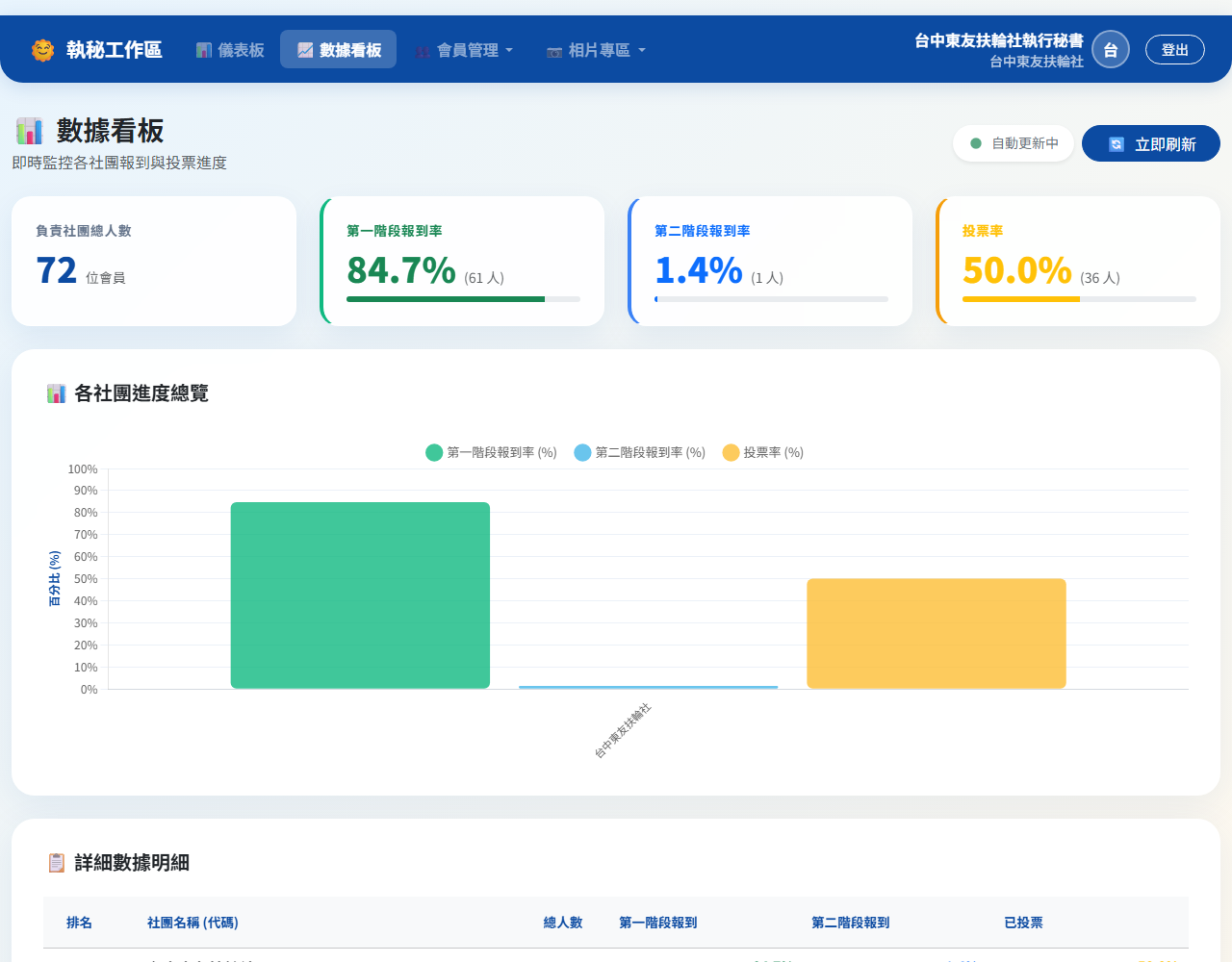The width and height of the screenshot is (1232, 962).
Task: Click the refresh arrows icon
Action: (x=1116, y=144)
